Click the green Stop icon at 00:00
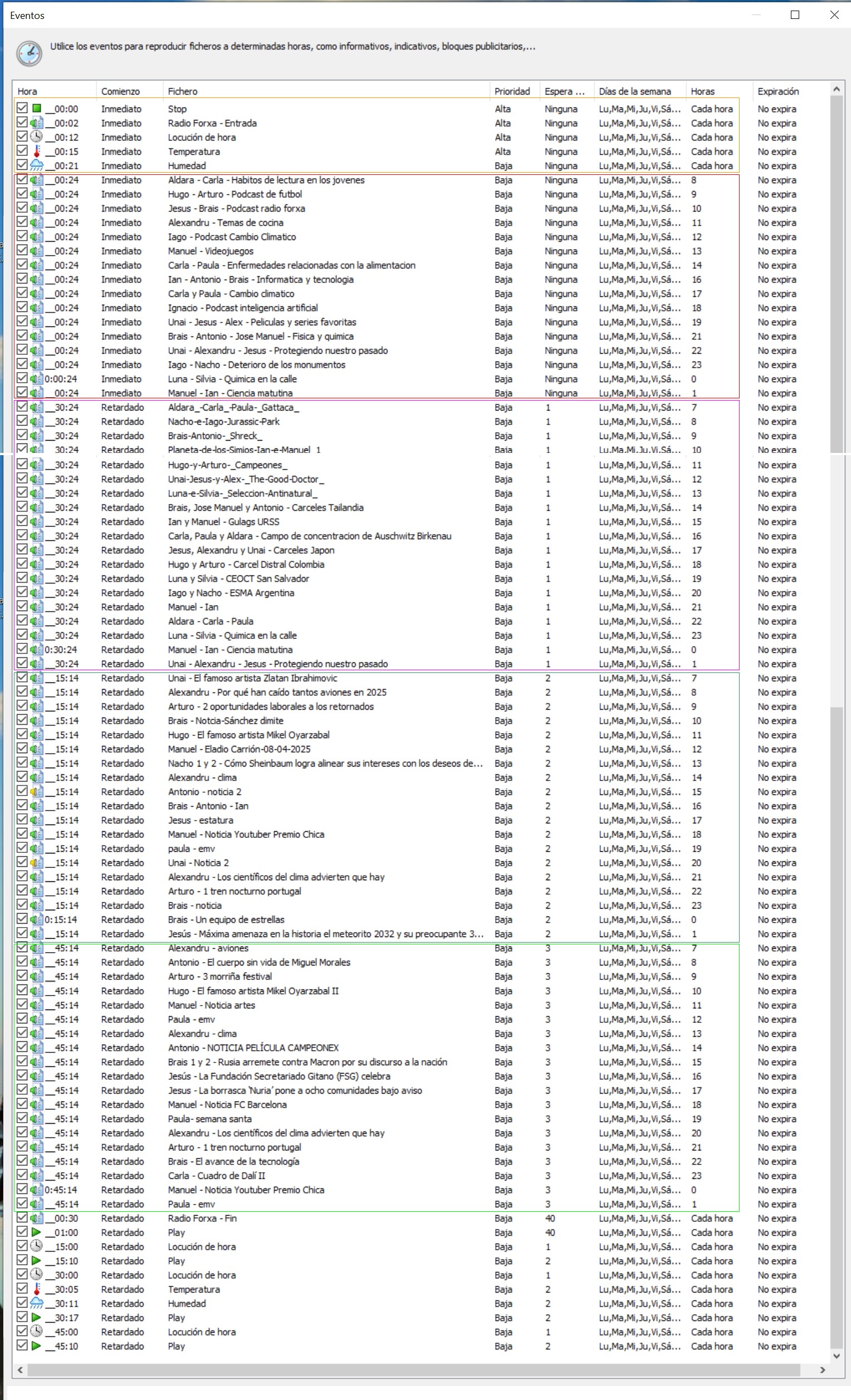This screenshot has width=851, height=1400. 36,109
